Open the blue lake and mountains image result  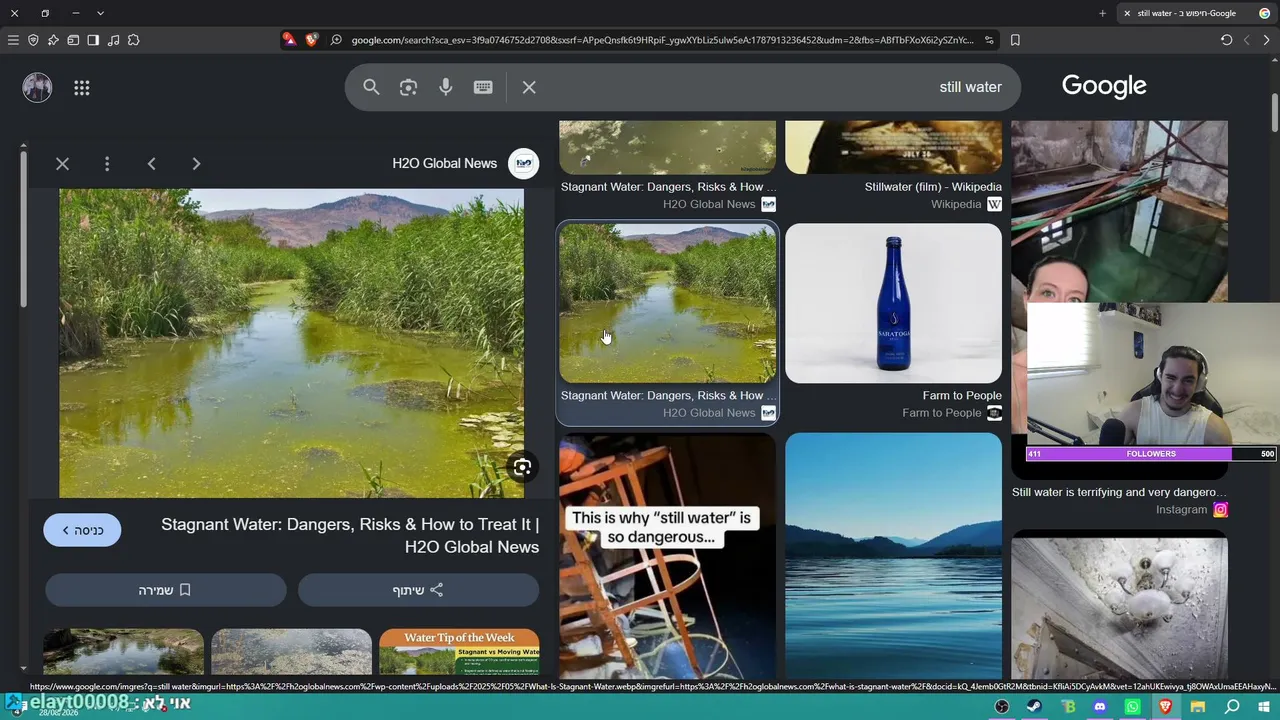point(893,556)
